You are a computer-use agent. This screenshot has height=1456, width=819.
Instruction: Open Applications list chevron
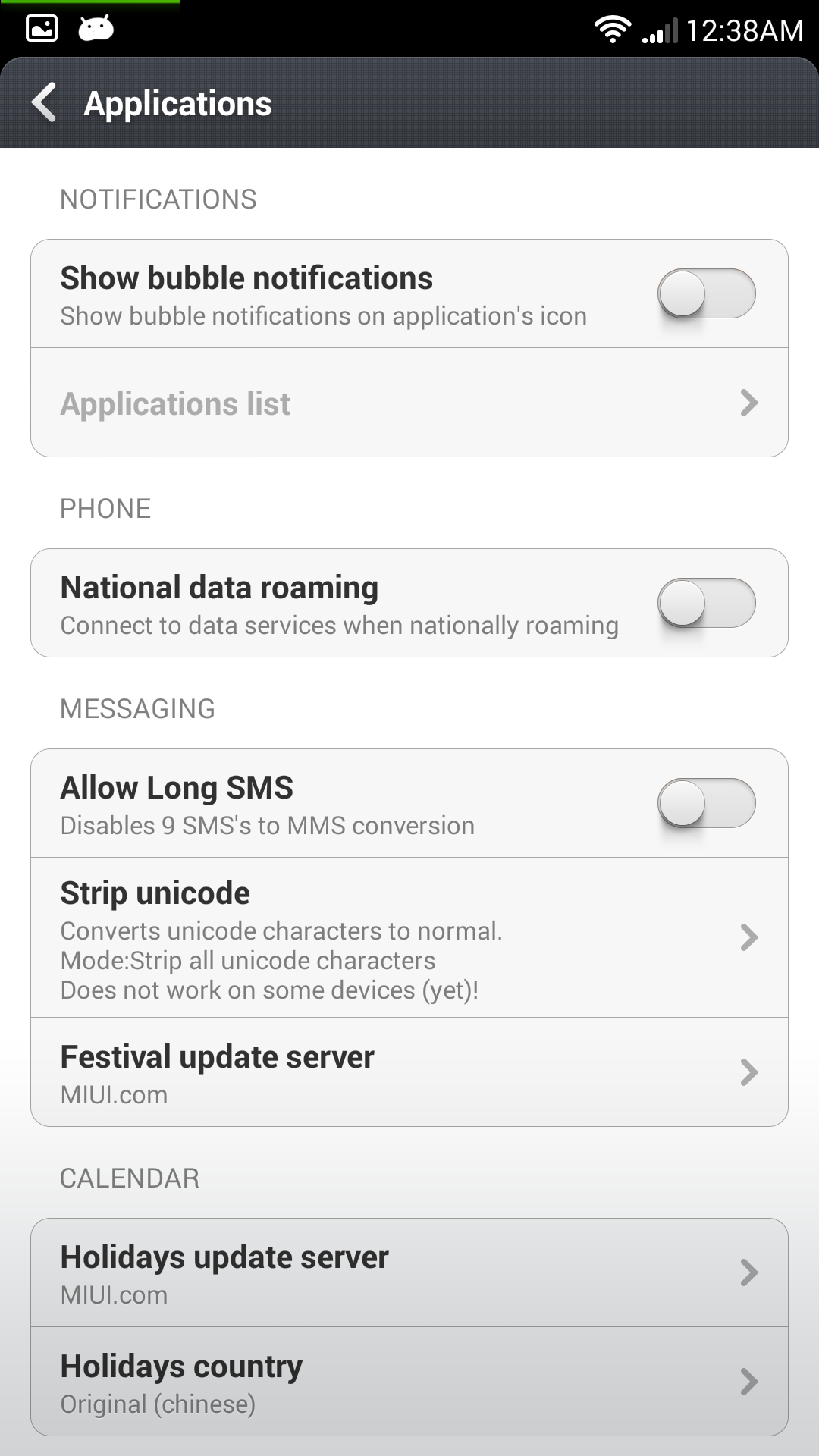[748, 403]
